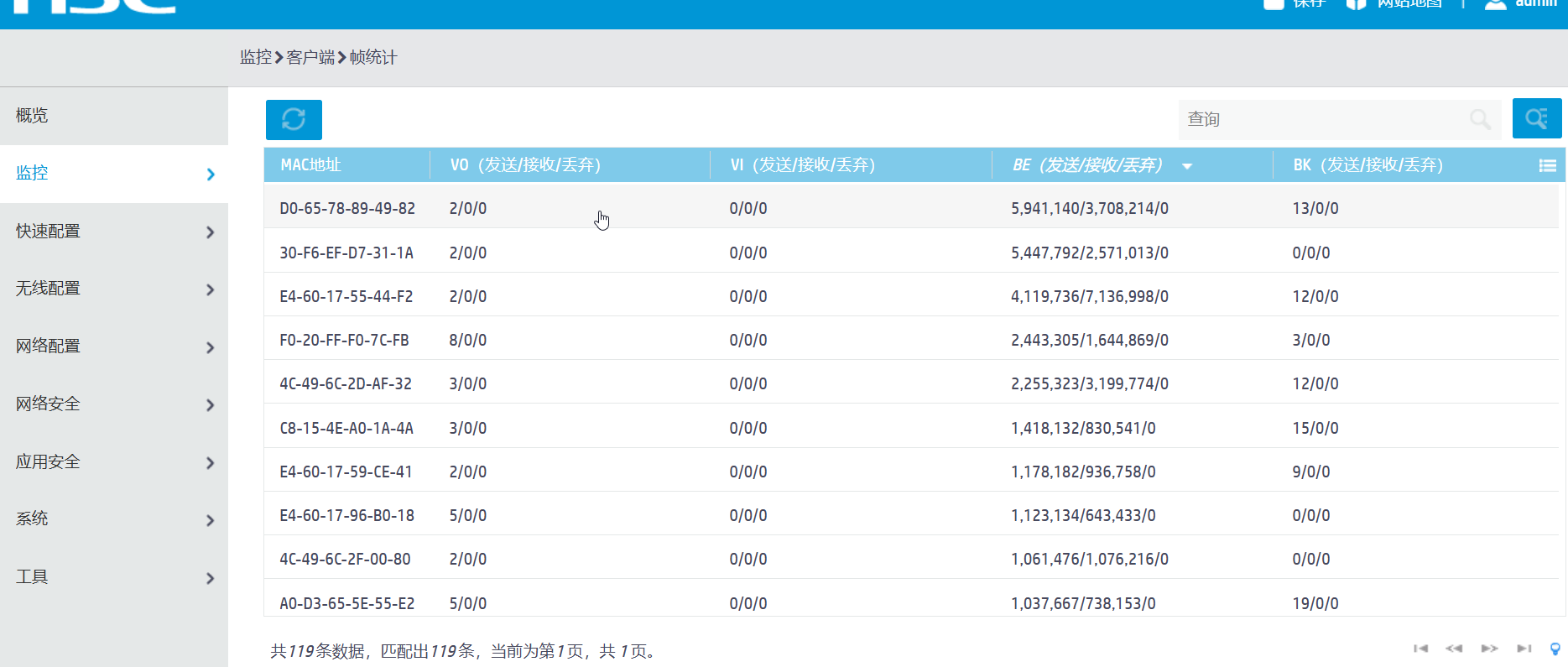Select MAC address 4C-49-6C-2F-00-80
1568x667 pixels.
(346, 559)
